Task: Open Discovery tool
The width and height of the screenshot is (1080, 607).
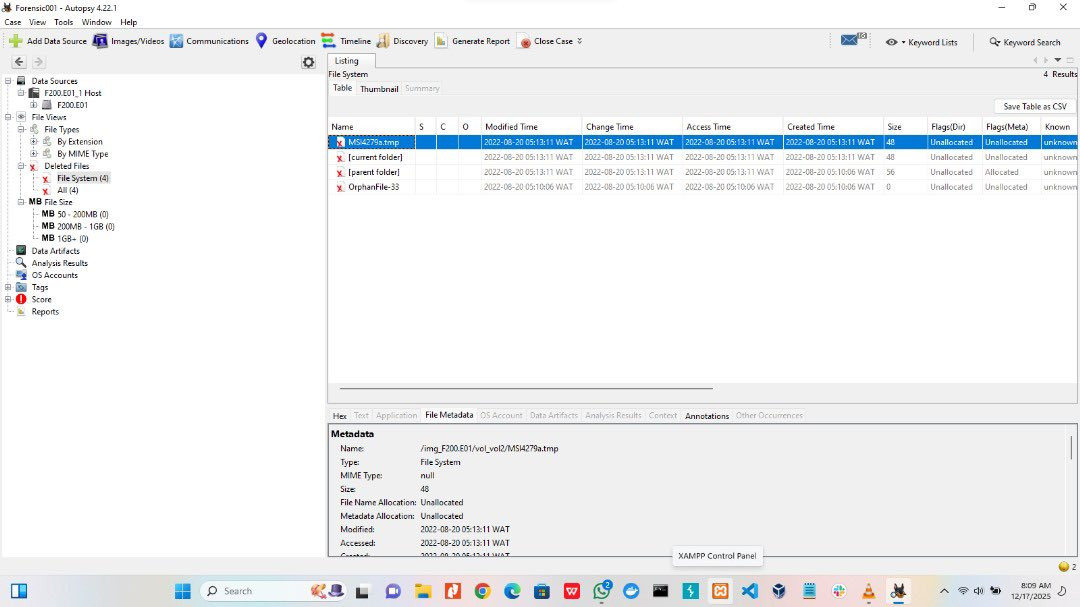Action: 402,41
